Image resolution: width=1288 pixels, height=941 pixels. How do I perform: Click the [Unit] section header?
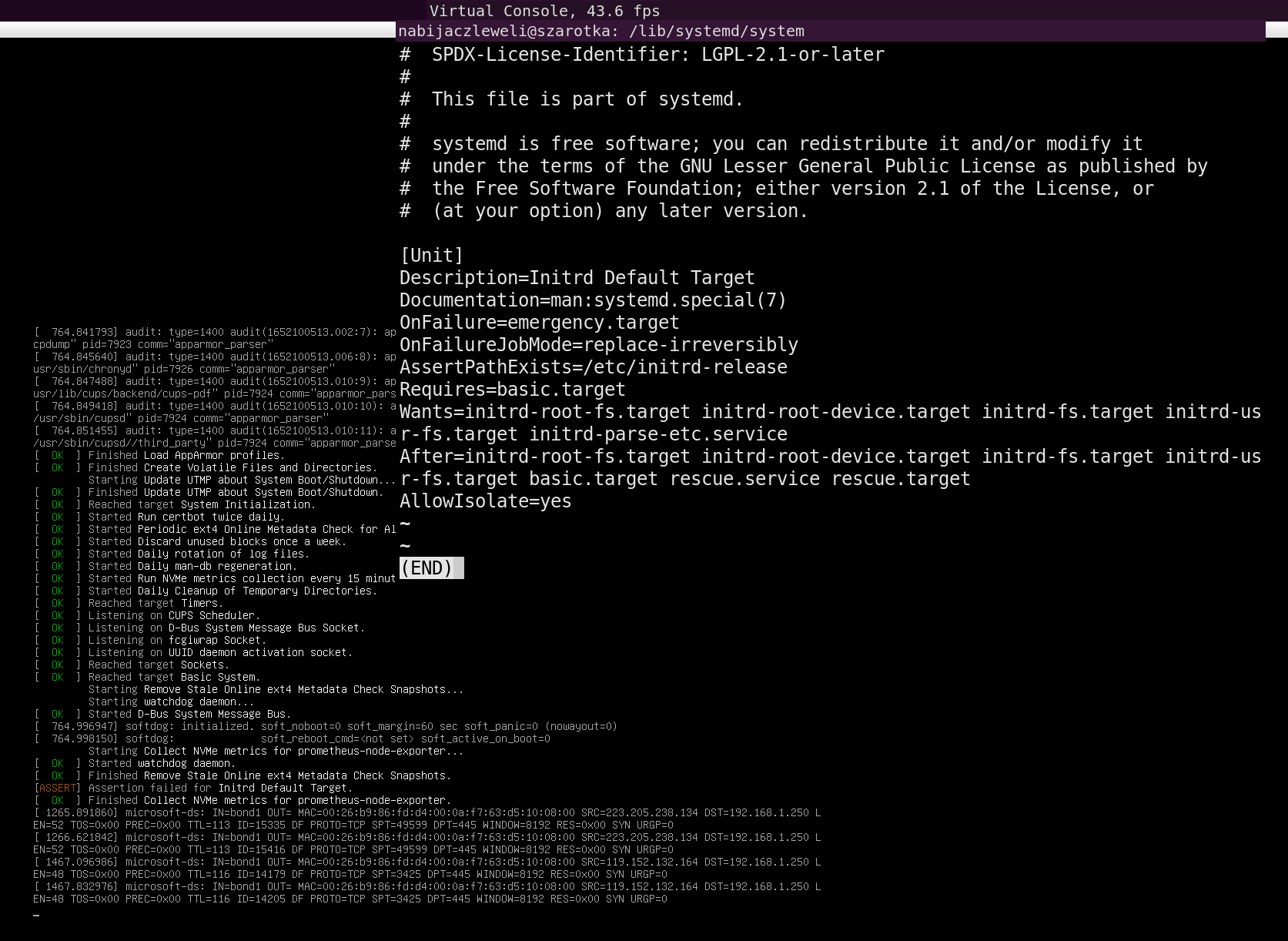(431, 256)
